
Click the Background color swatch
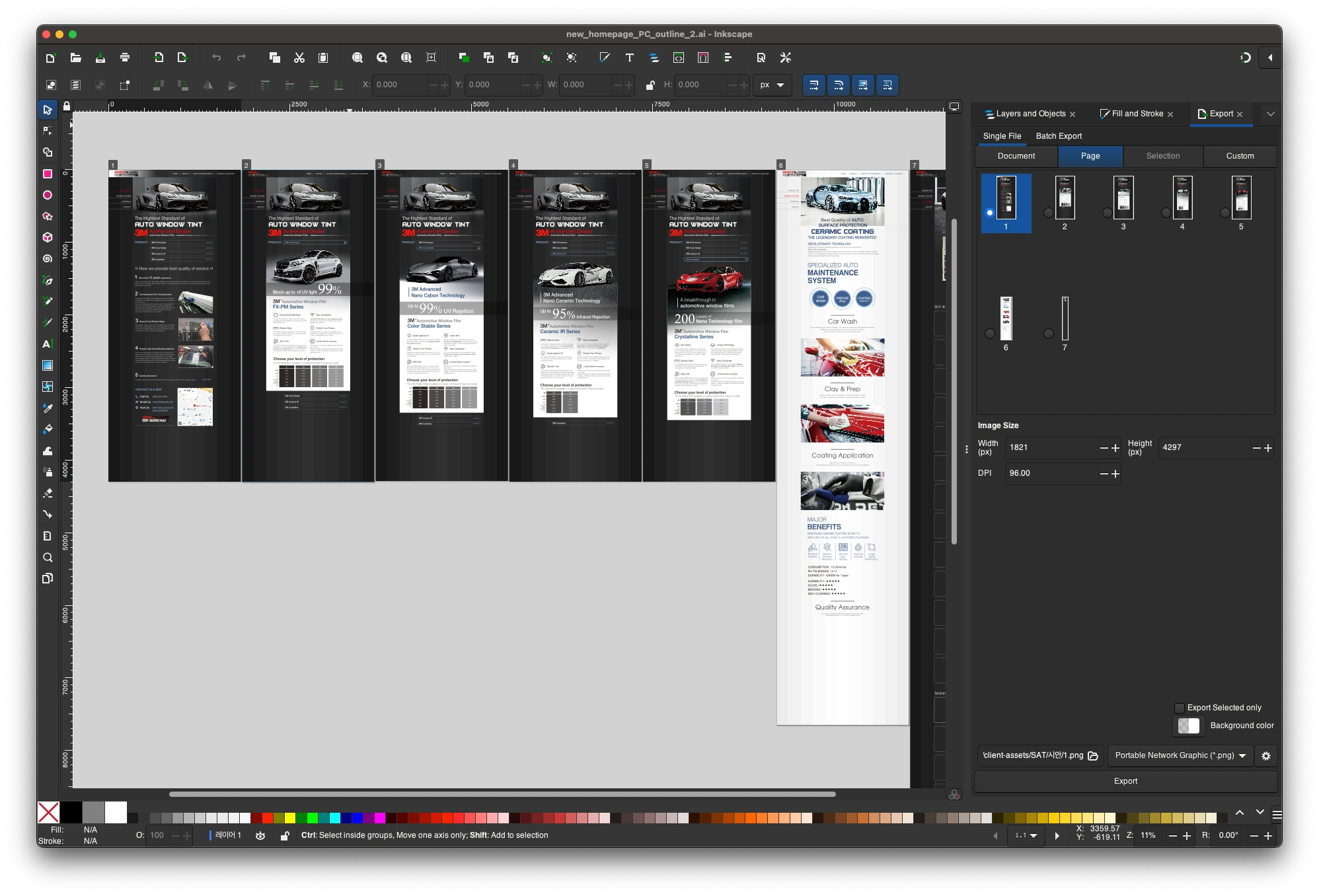pos(1188,726)
